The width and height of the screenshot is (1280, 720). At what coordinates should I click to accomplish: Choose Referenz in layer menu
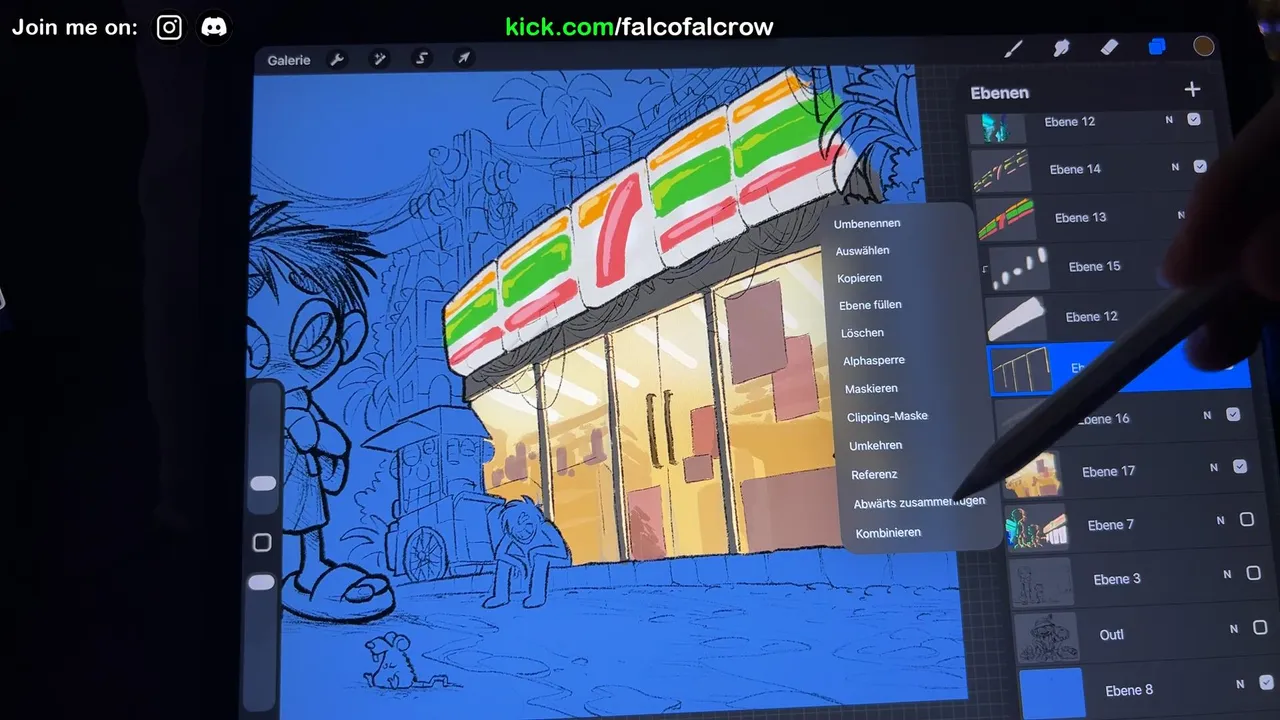tap(874, 475)
